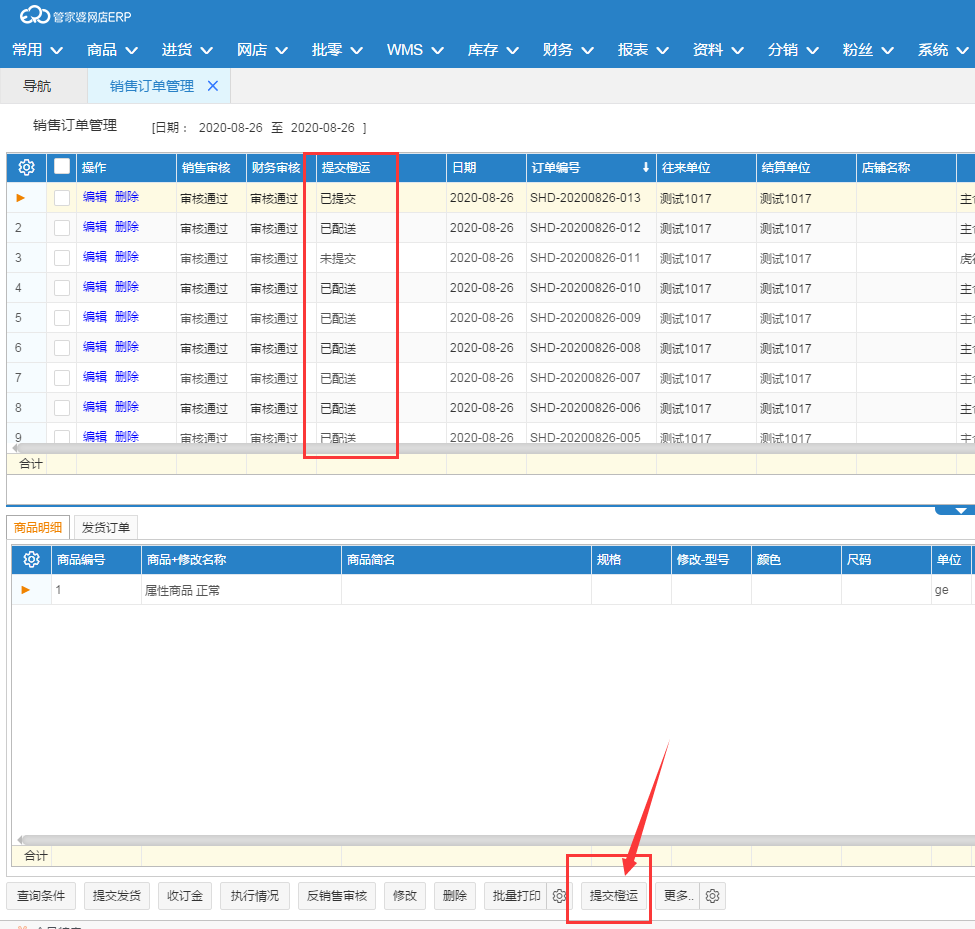
Task: Open order table column settings gear
Action: point(26,167)
